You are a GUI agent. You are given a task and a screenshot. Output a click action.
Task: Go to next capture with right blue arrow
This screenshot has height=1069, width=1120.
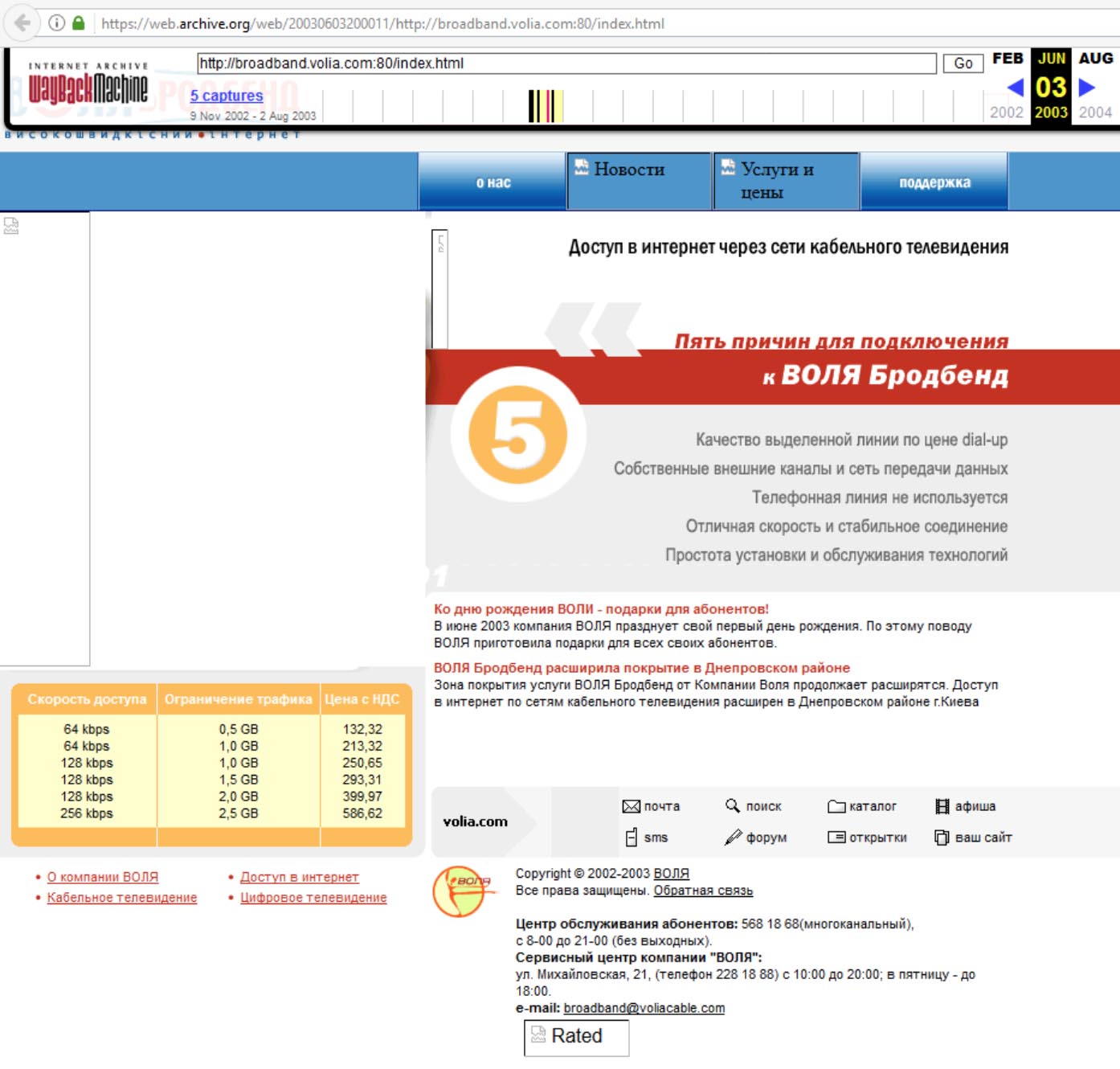tap(1087, 87)
